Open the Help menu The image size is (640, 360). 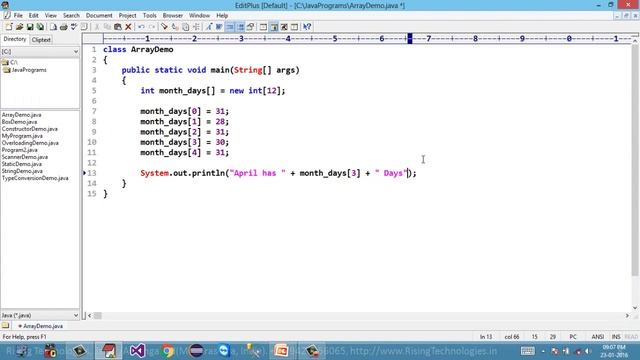pyautogui.click(x=222, y=16)
